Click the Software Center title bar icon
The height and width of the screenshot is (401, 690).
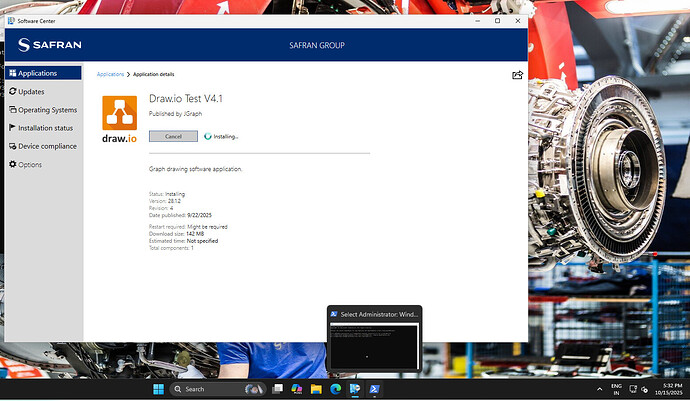coord(11,21)
